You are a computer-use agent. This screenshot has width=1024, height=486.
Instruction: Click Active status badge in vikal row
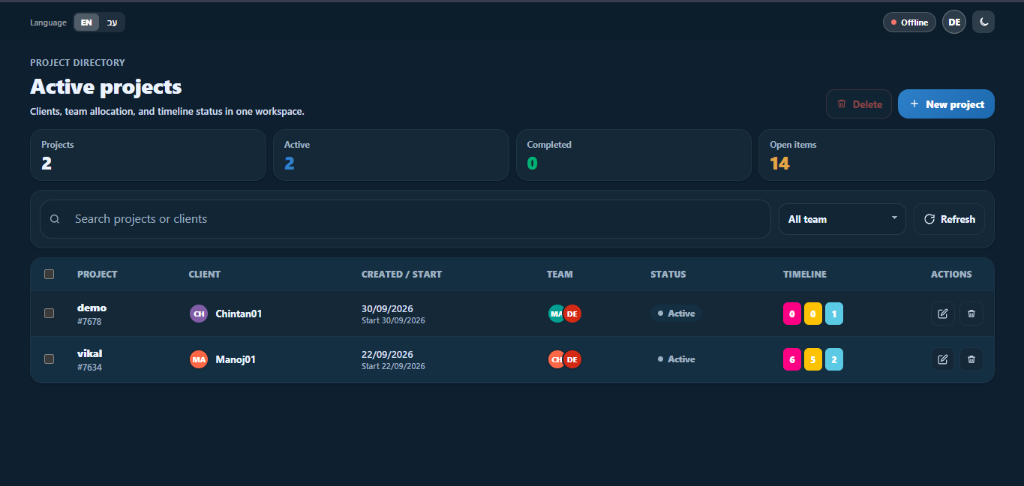click(x=676, y=359)
